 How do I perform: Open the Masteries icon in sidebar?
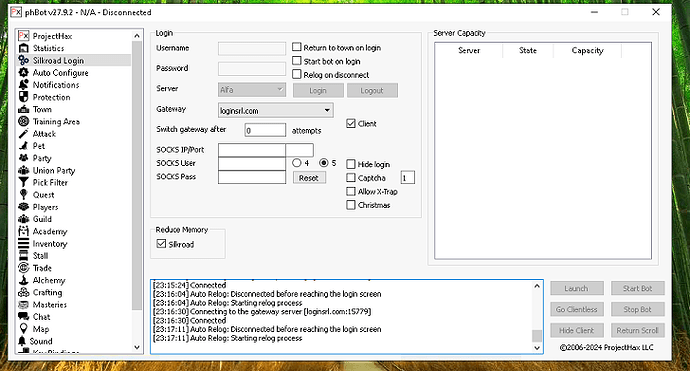[23, 305]
